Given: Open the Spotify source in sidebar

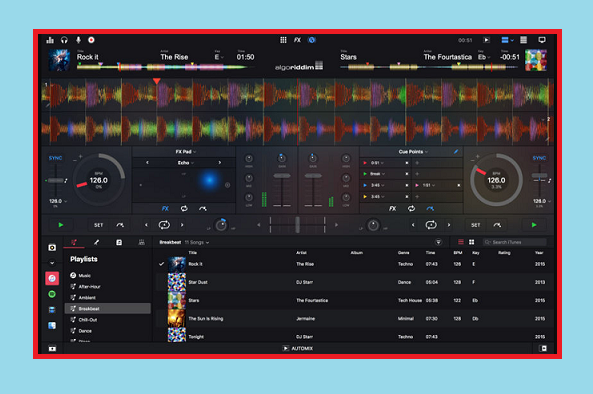Looking at the screenshot, I should (x=52, y=294).
